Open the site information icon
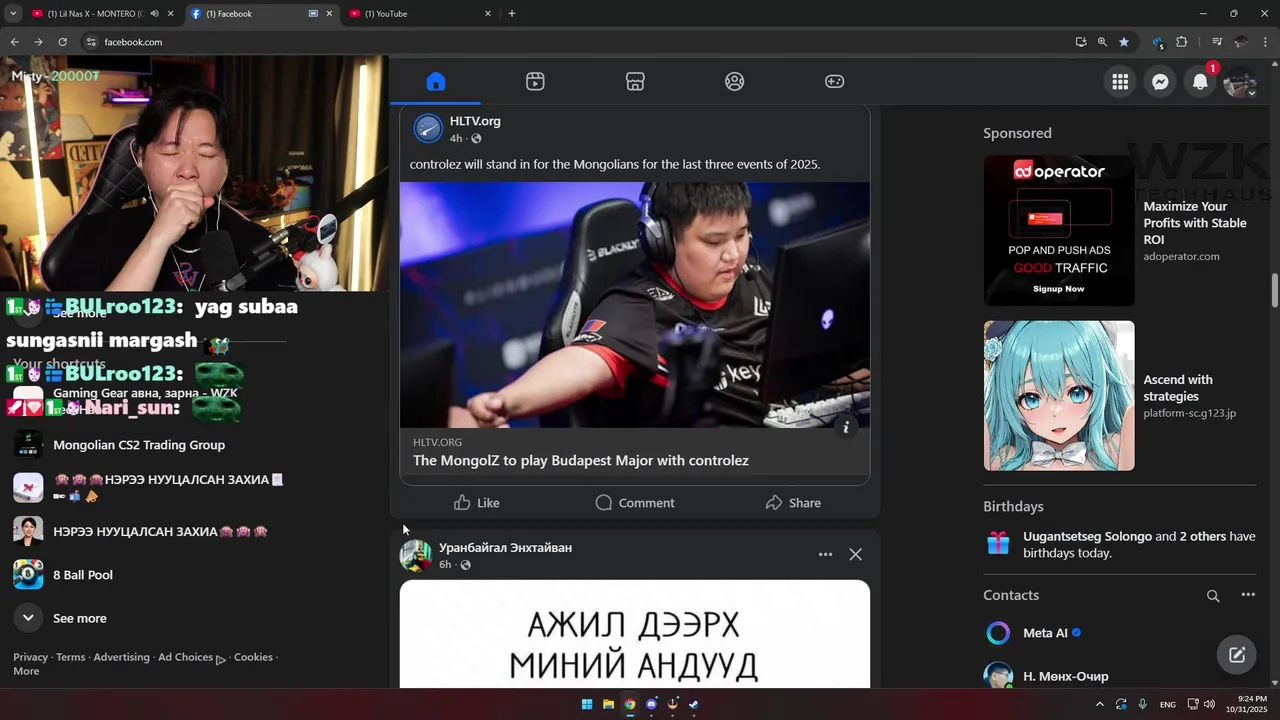Image resolution: width=1280 pixels, height=720 pixels. point(91,42)
